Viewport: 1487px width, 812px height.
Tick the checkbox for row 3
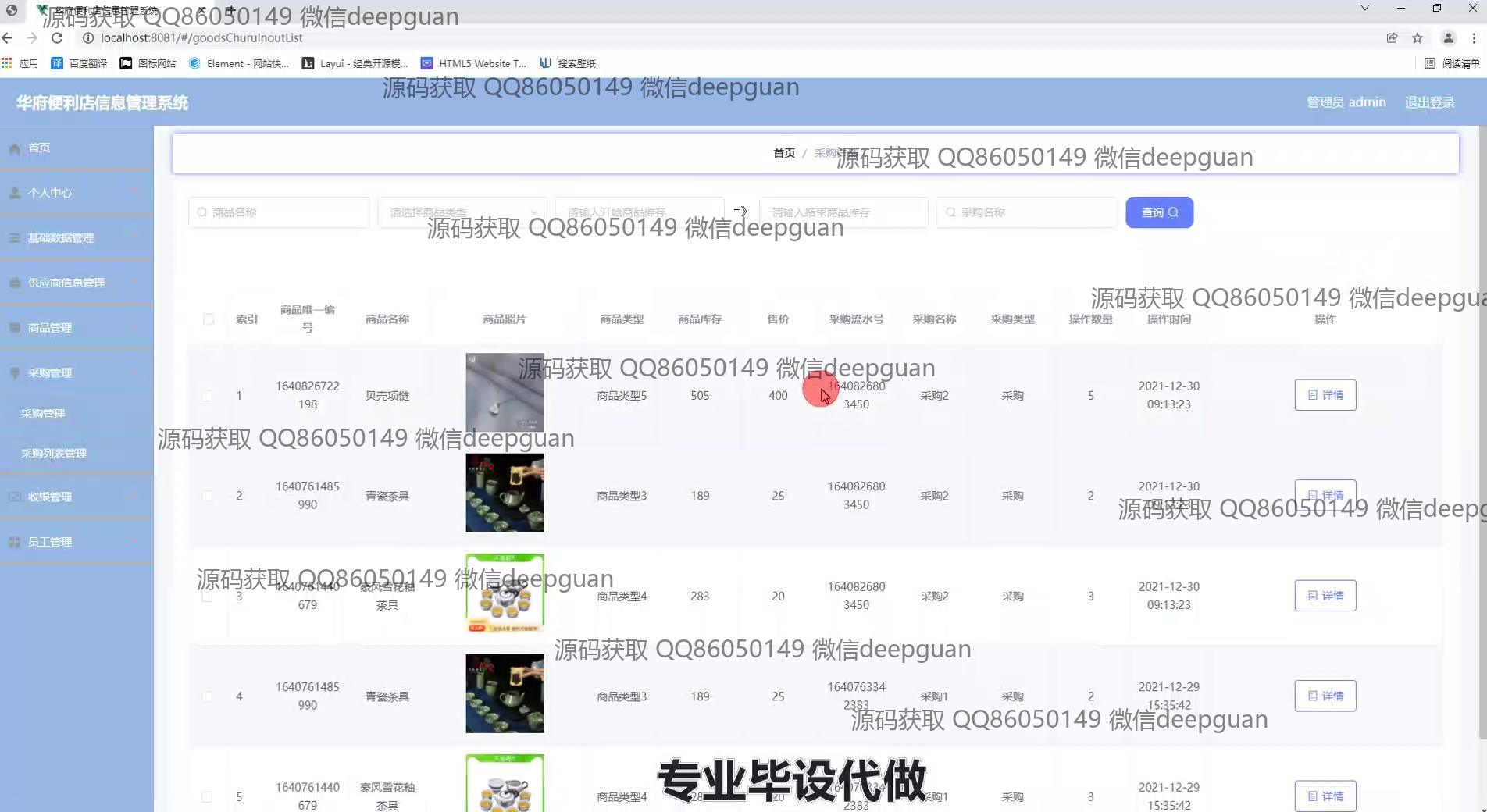point(207,597)
